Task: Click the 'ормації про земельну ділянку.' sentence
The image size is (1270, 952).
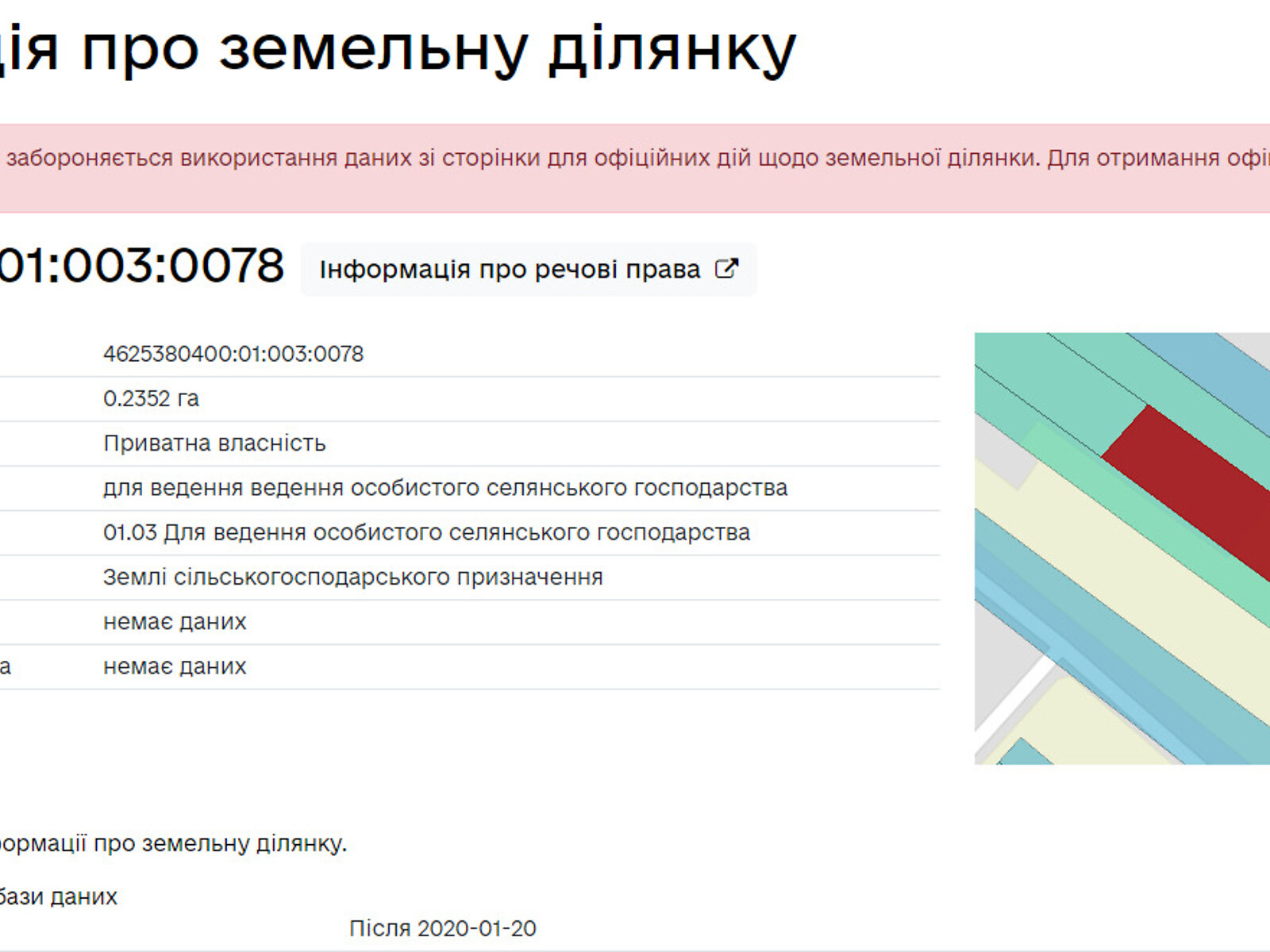Action: point(173,843)
